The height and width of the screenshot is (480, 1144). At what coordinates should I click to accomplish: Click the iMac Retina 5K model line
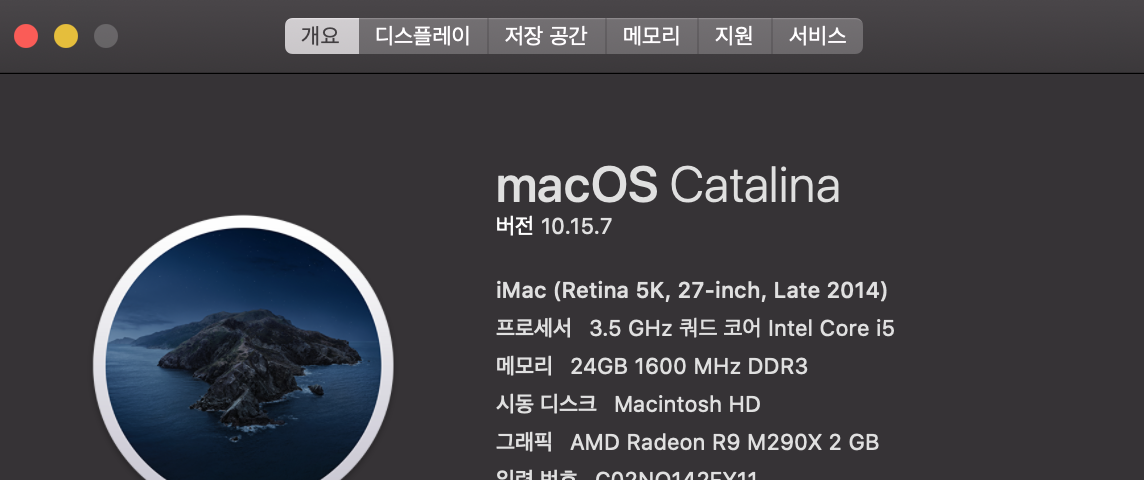click(x=691, y=291)
